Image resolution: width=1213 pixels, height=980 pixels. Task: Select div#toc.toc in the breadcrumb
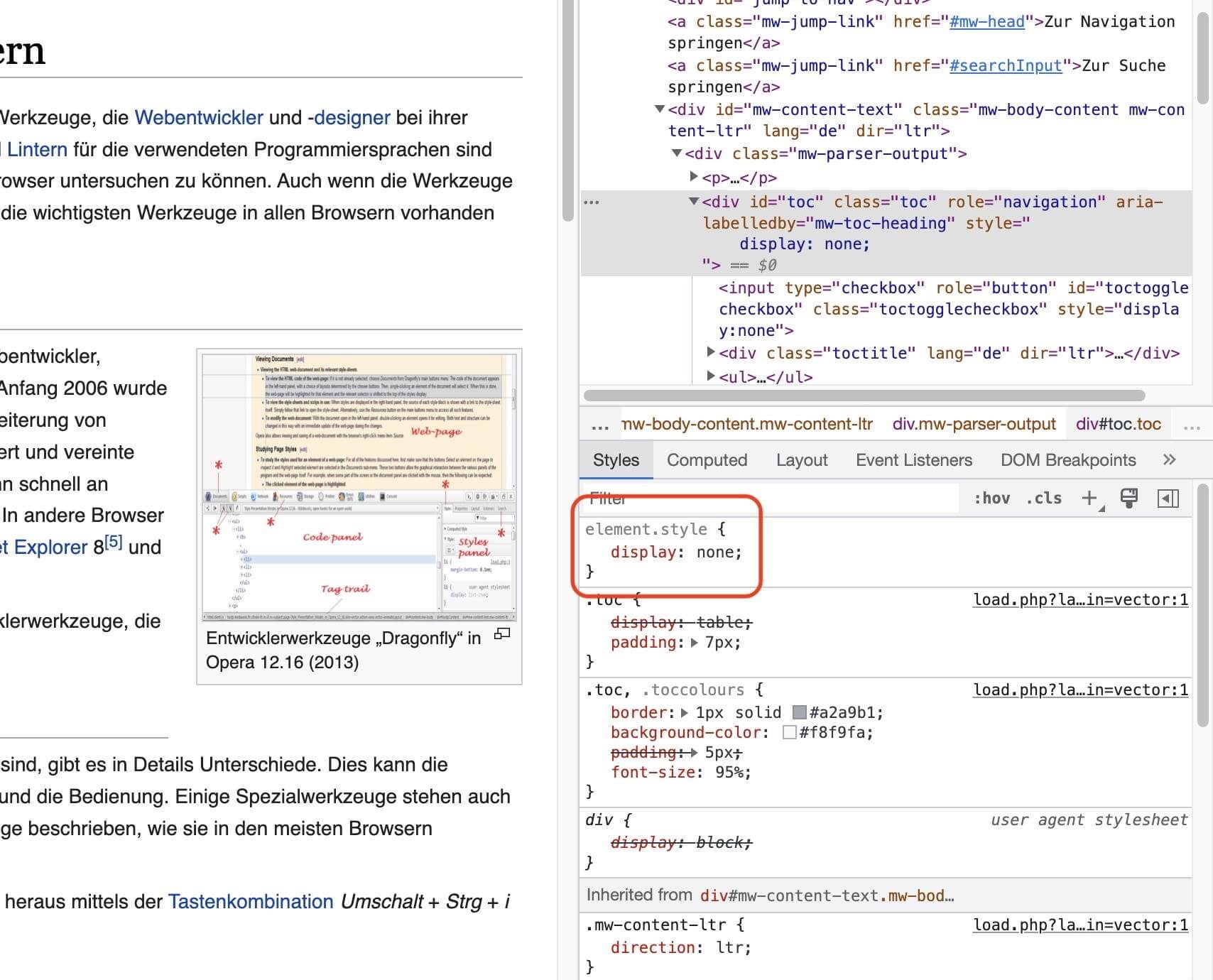pos(1119,424)
